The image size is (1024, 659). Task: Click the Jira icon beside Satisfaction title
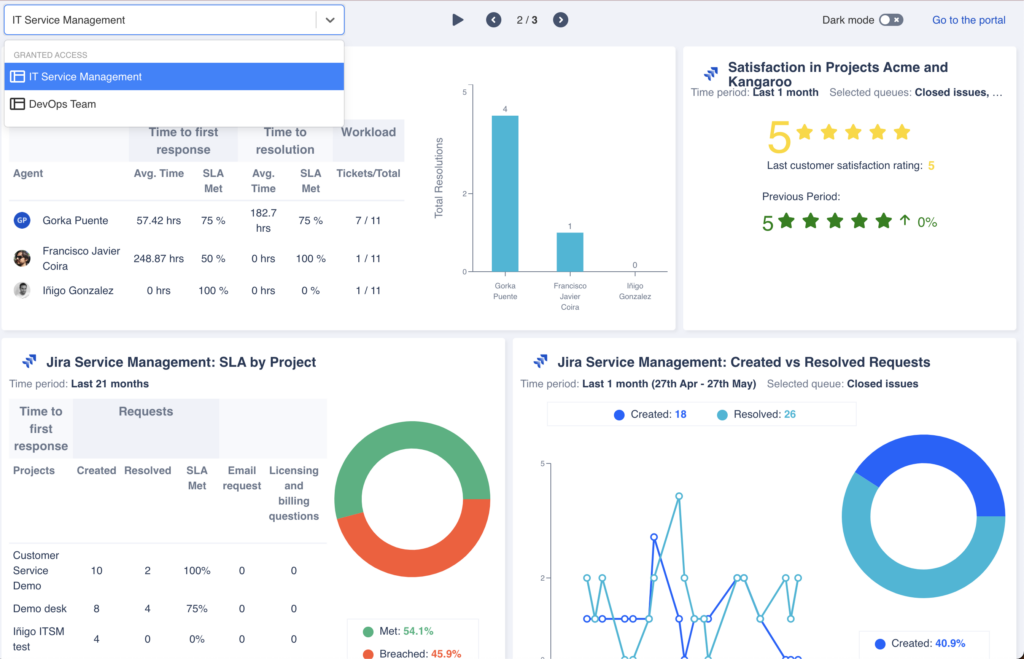tap(711, 72)
